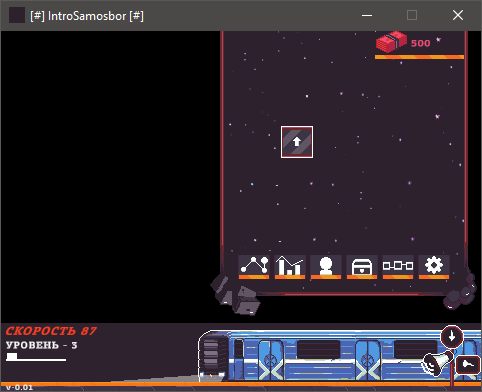This screenshot has width=482, height=392.
Task: Open the gear settings icon
Action: (x=434, y=267)
